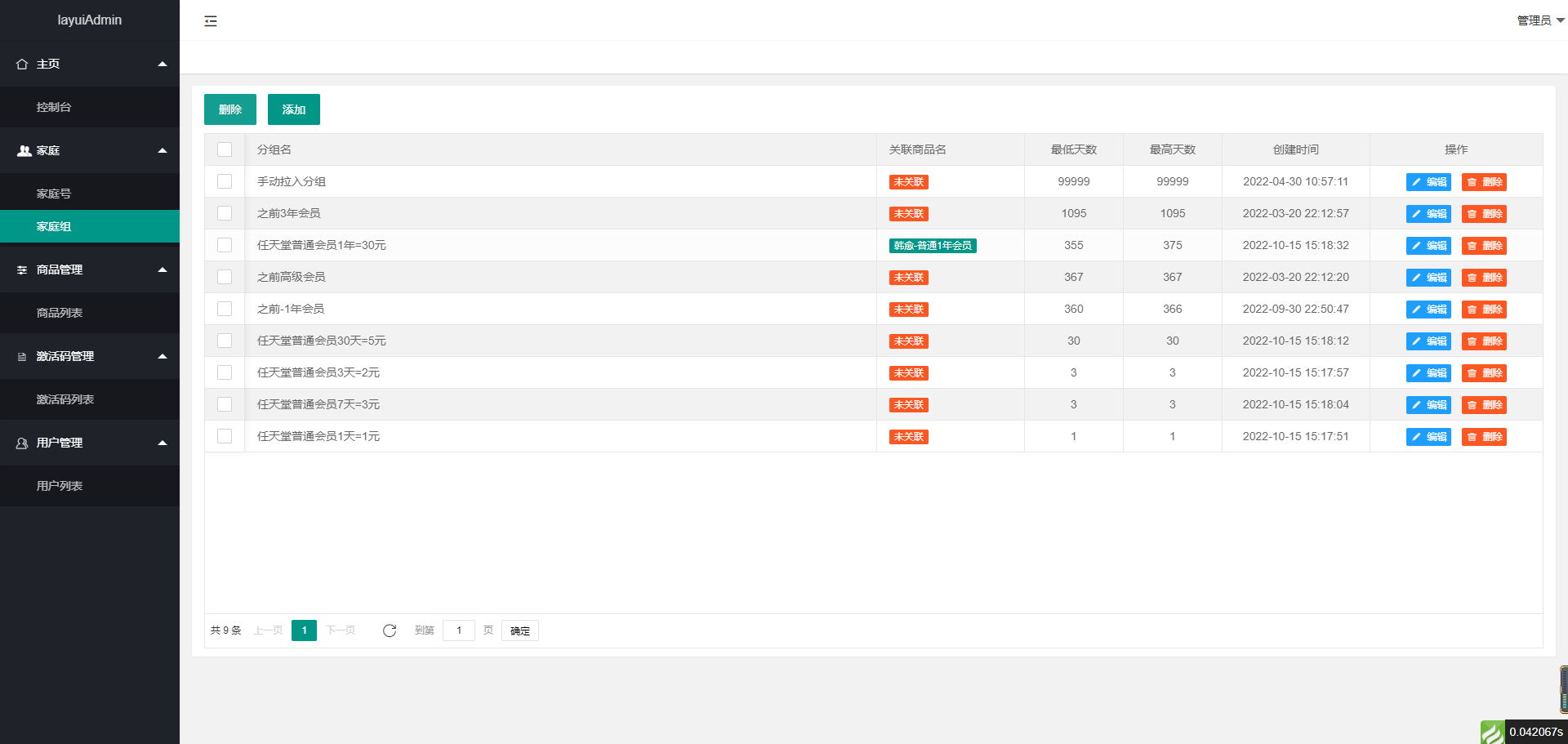
Task: Open the 管理员 account dropdown
Action: tap(1540, 20)
